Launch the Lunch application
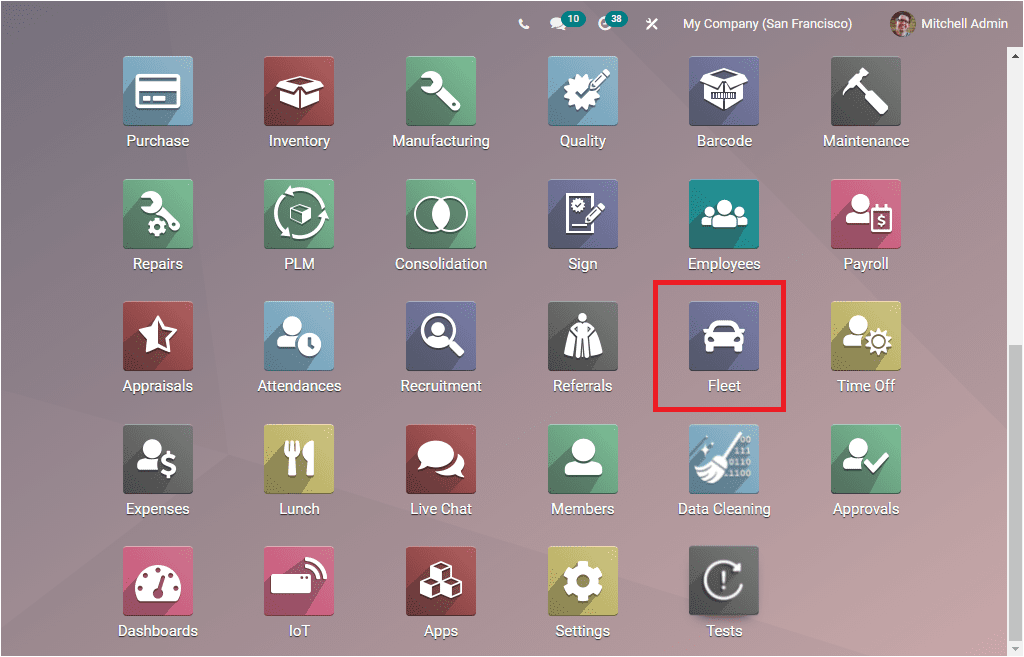1024x657 pixels. click(298, 459)
